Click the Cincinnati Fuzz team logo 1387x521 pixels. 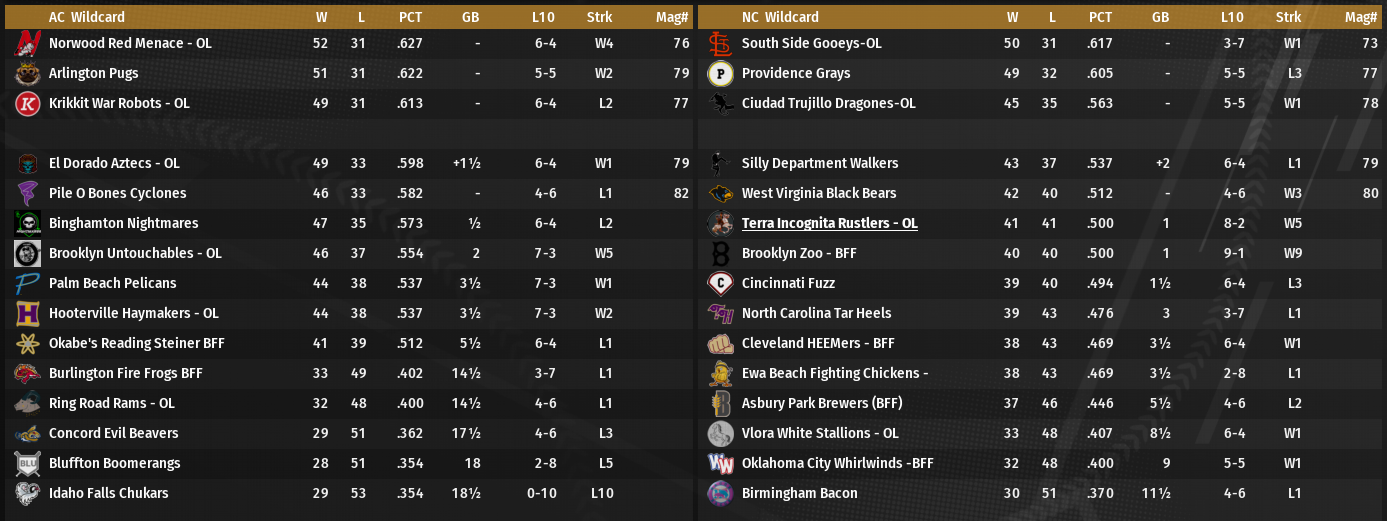720,284
